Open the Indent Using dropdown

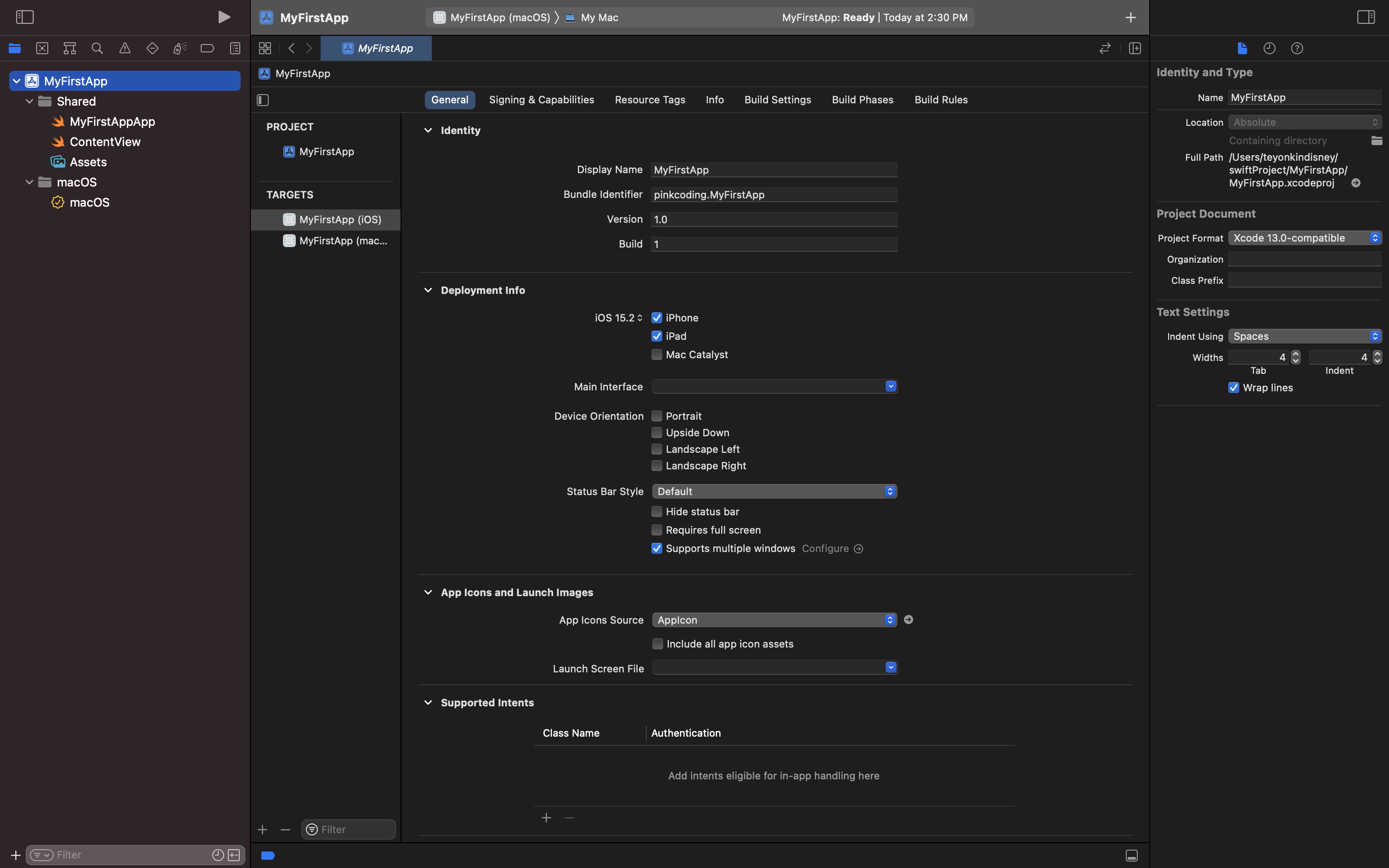(1304, 336)
